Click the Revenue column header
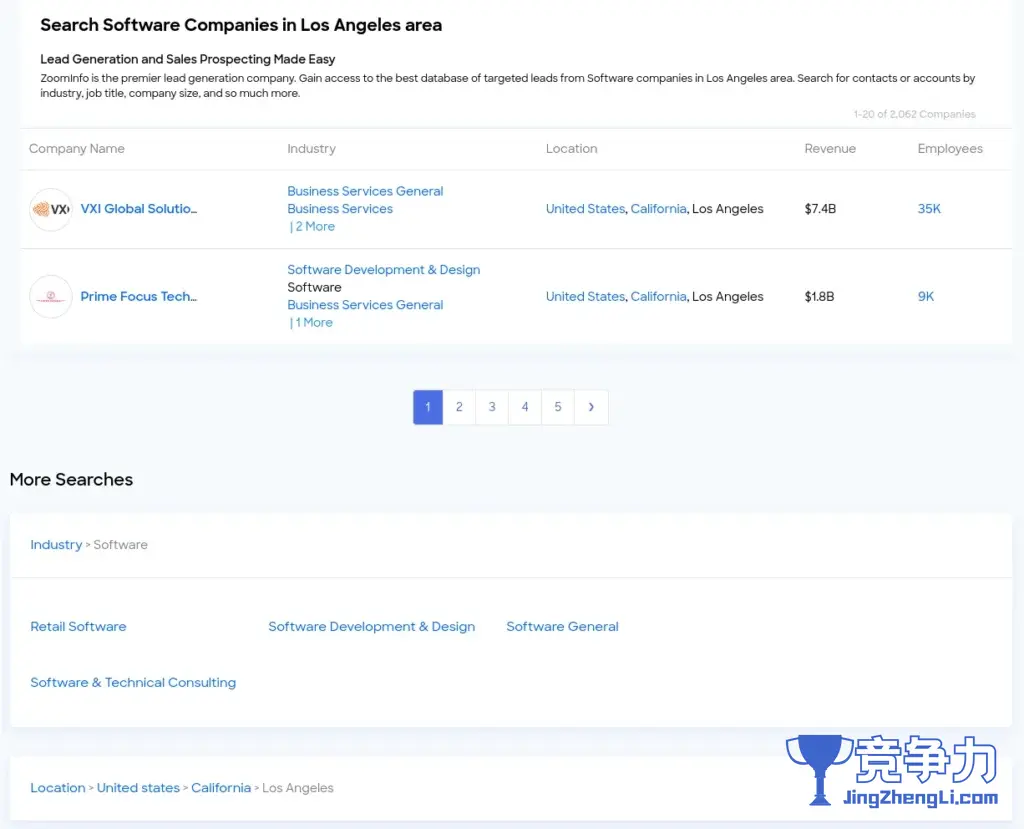 (x=830, y=149)
